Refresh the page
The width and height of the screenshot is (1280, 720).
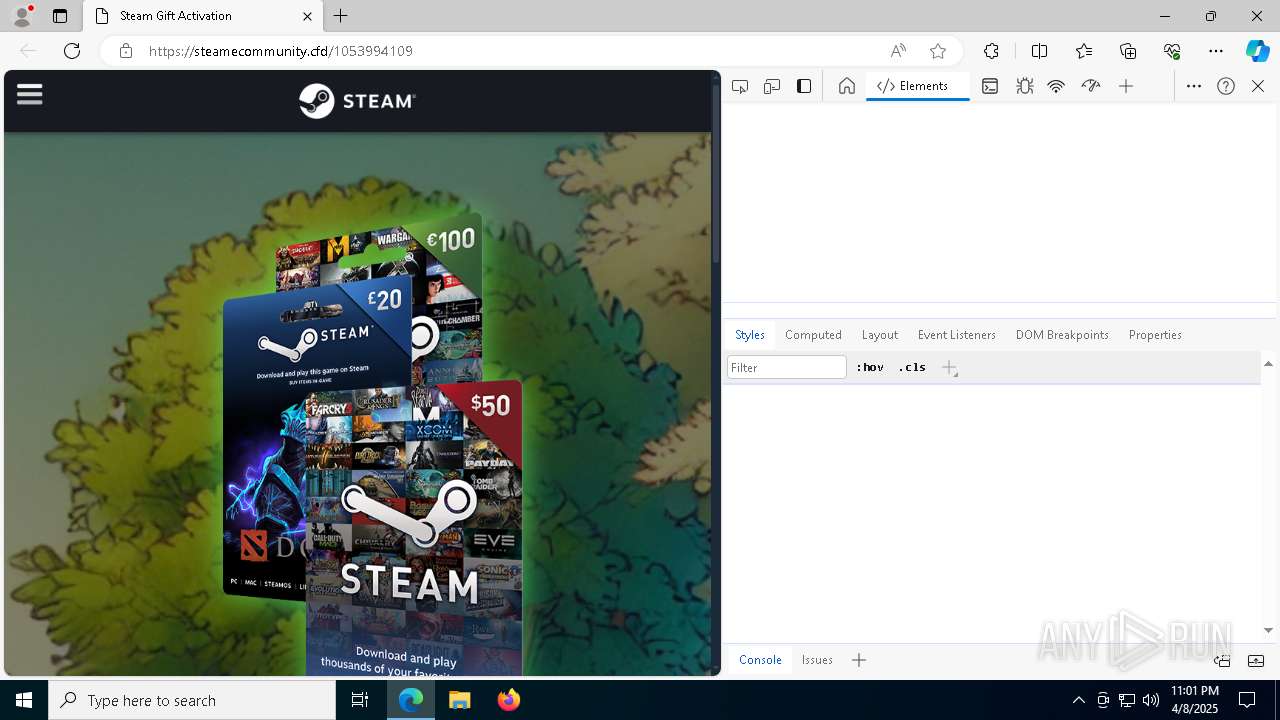tap(72, 51)
